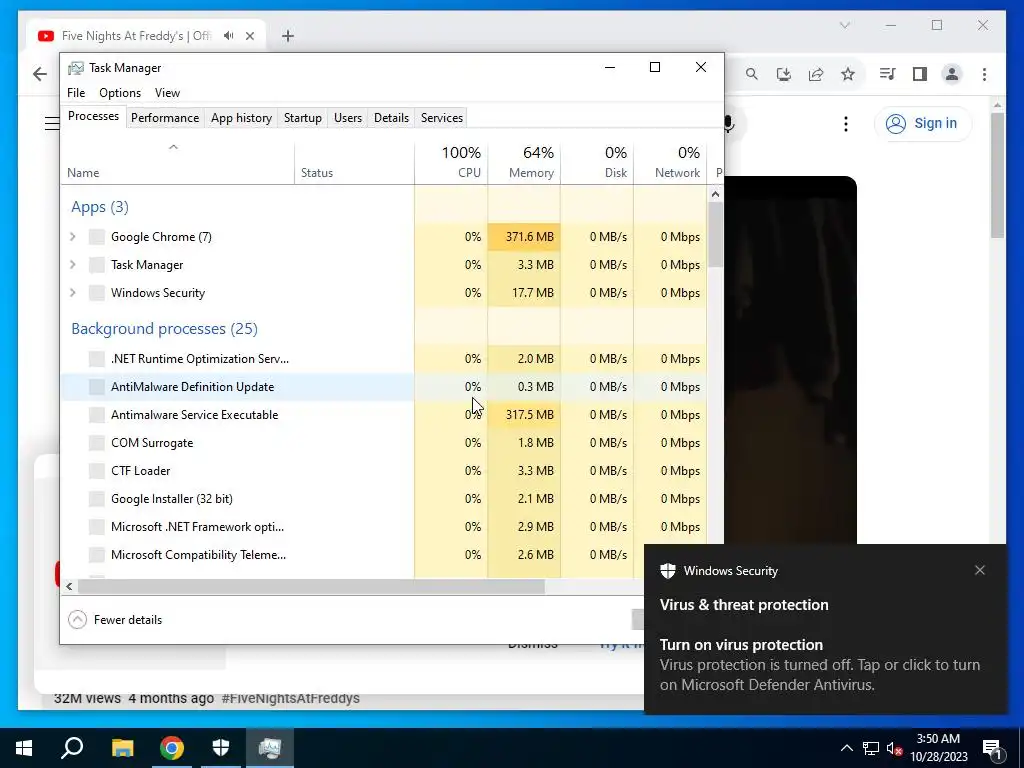Open YouTube settings three-dot menu

click(846, 124)
